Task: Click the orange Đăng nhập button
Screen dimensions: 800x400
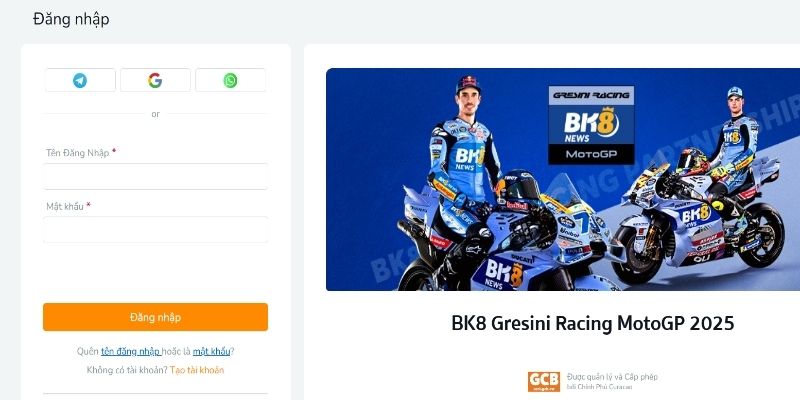Action: point(155,317)
